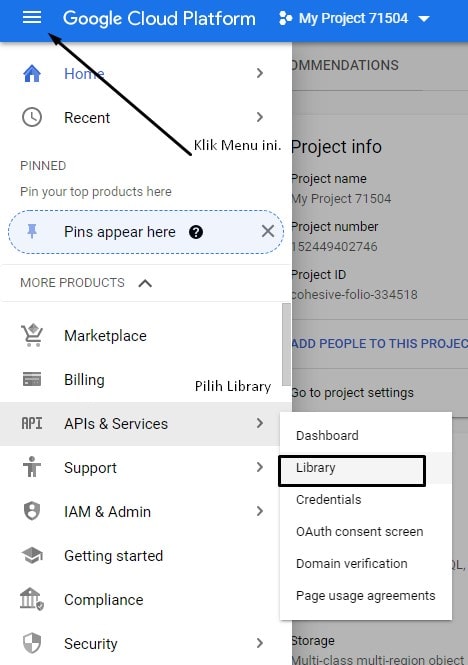Expand the IAM & Admin submenu chevron

(260, 511)
